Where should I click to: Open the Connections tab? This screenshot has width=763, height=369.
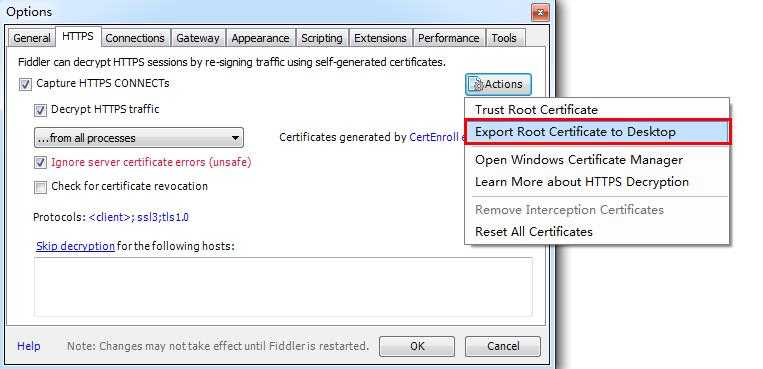[x=135, y=38]
